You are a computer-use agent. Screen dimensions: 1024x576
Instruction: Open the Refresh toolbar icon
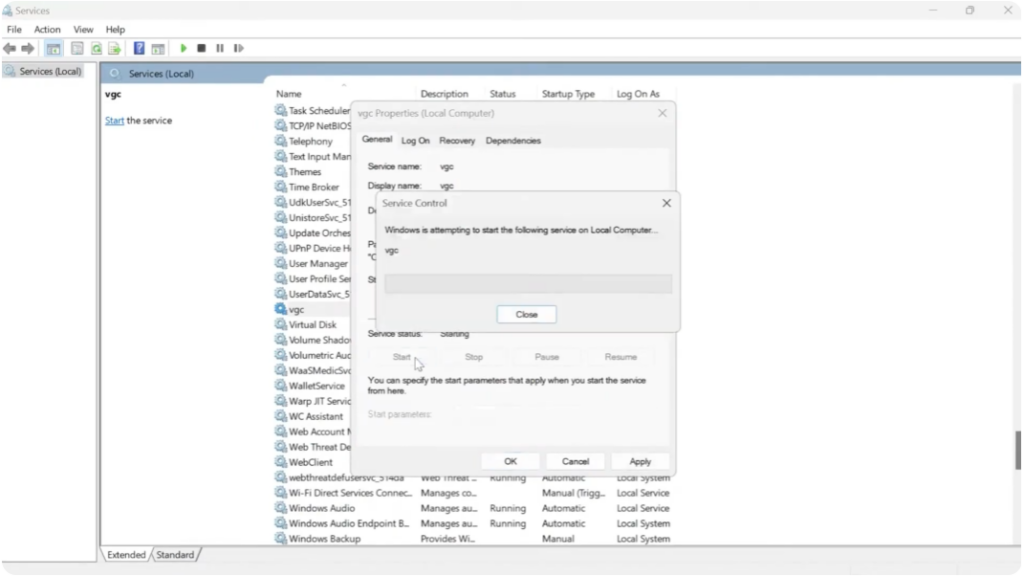(95, 48)
